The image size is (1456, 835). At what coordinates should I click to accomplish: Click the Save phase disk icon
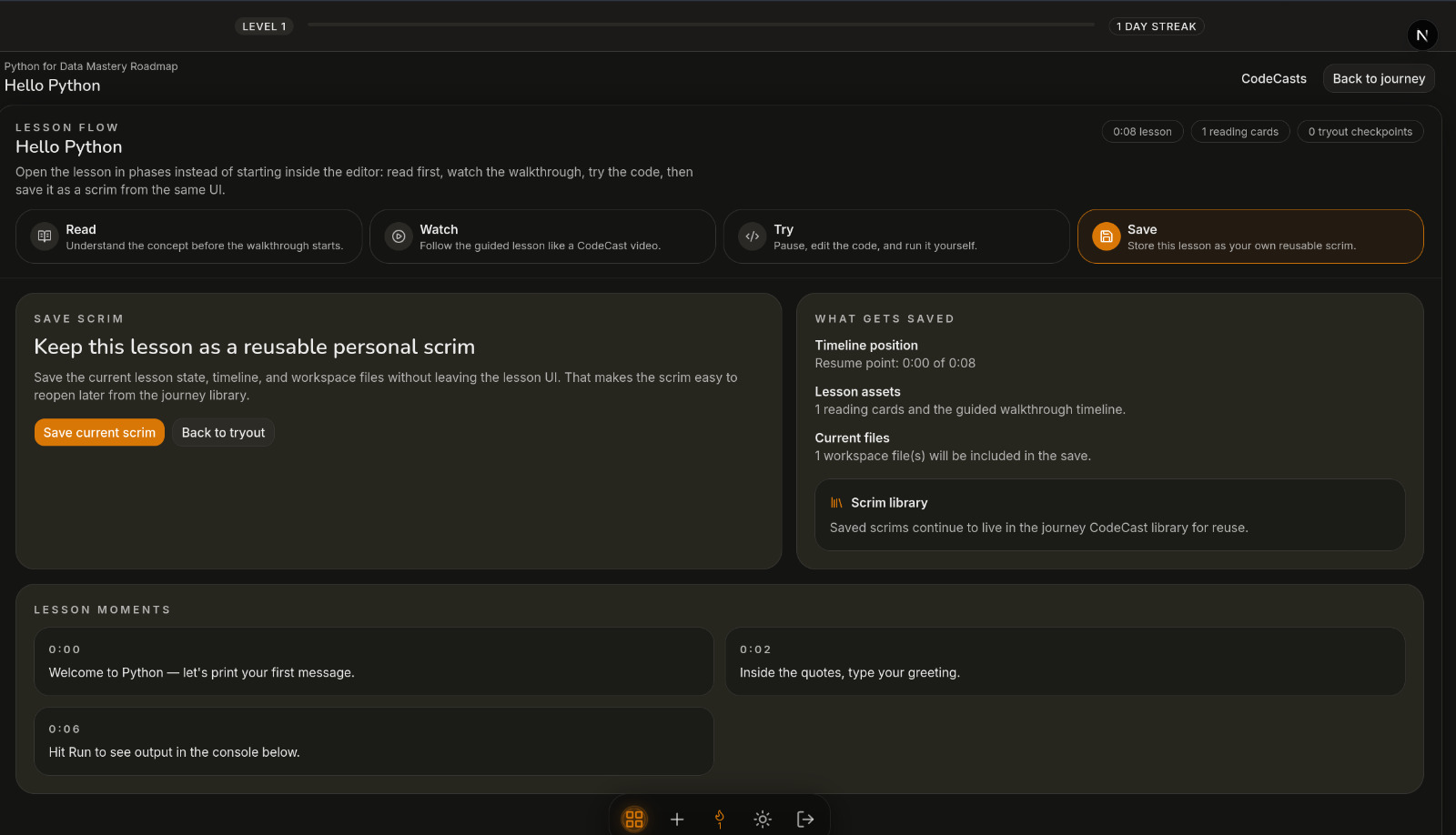[x=1106, y=236]
